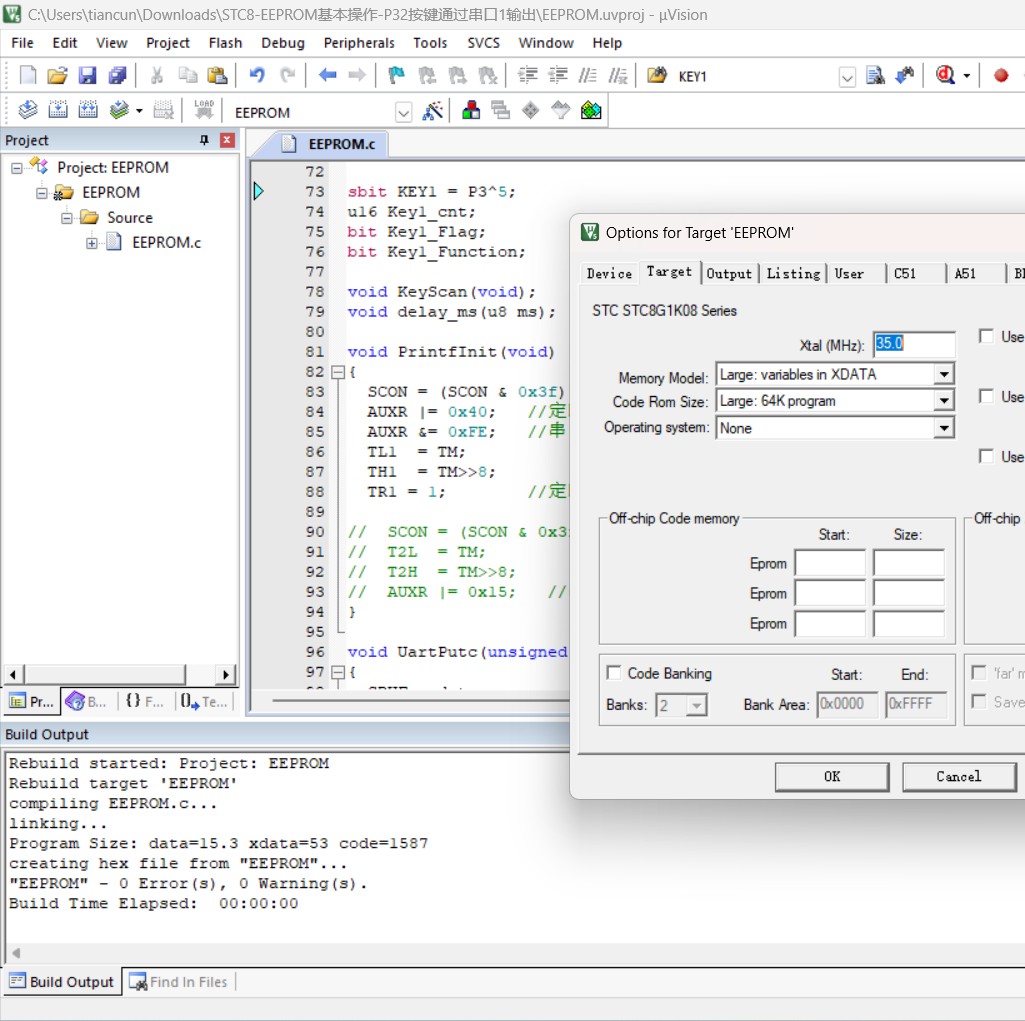Redo the last undone edit
Viewport: 1025px width, 1021px height.
pyautogui.click(x=288, y=75)
